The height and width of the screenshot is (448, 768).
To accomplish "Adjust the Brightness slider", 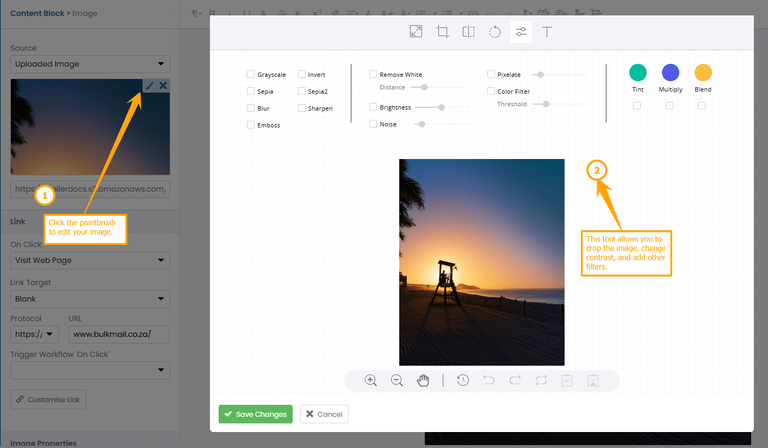I will tap(441, 107).
